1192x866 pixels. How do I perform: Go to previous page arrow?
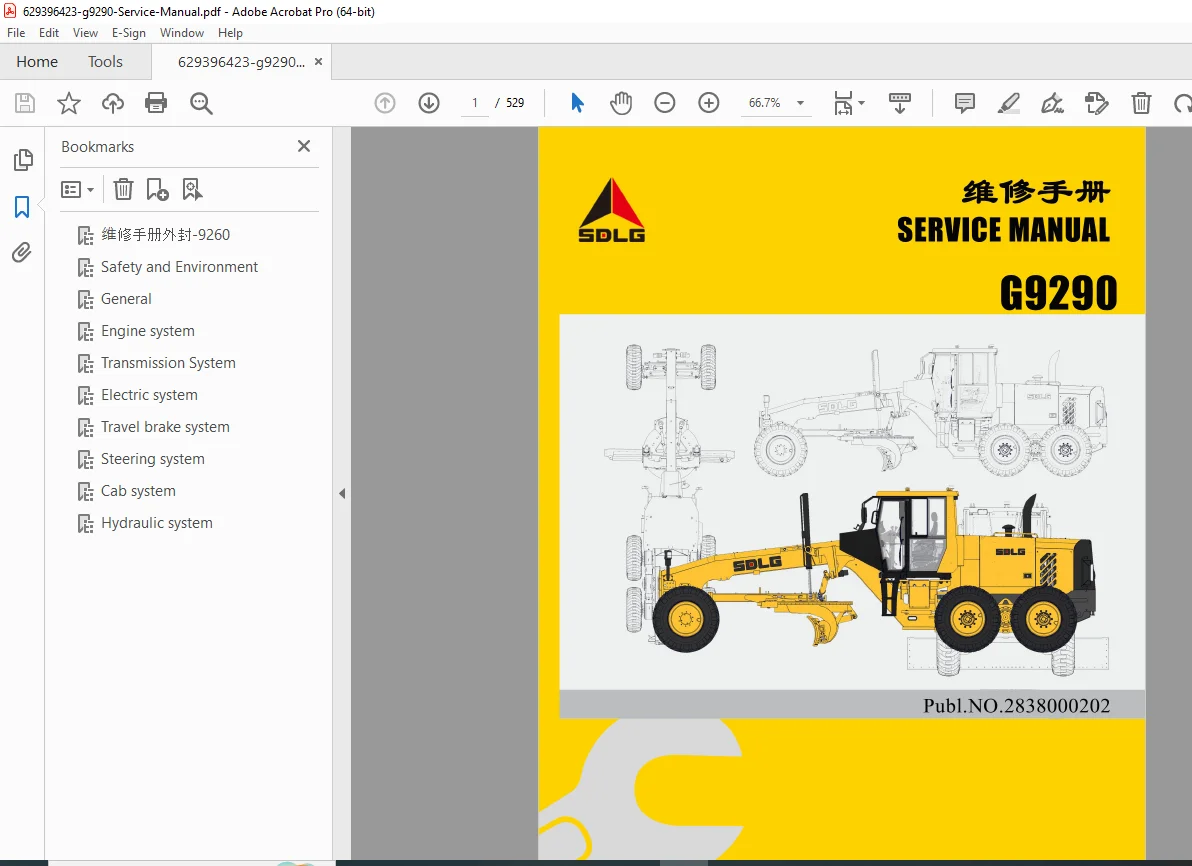click(x=385, y=103)
